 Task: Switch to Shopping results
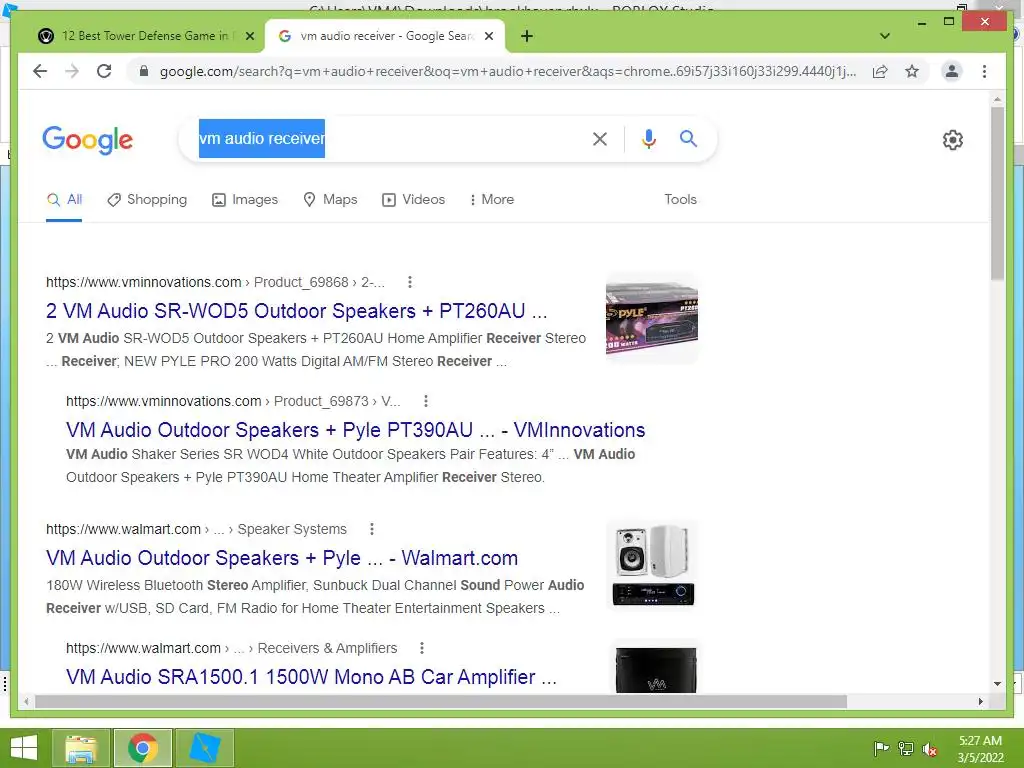click(147, 199)
